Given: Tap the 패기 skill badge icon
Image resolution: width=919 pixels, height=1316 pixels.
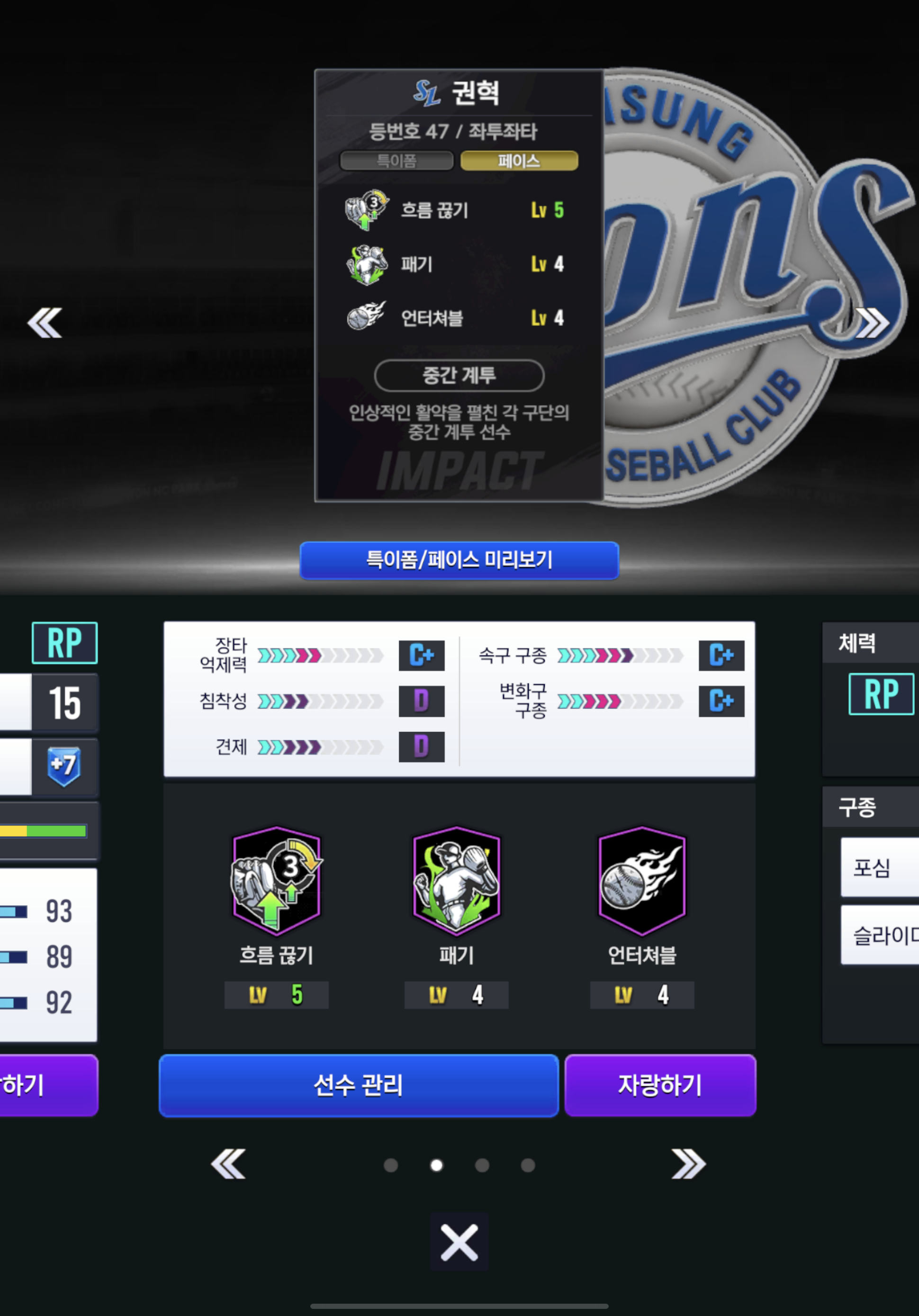Looking at the screenshot, I should pos(456,880).
